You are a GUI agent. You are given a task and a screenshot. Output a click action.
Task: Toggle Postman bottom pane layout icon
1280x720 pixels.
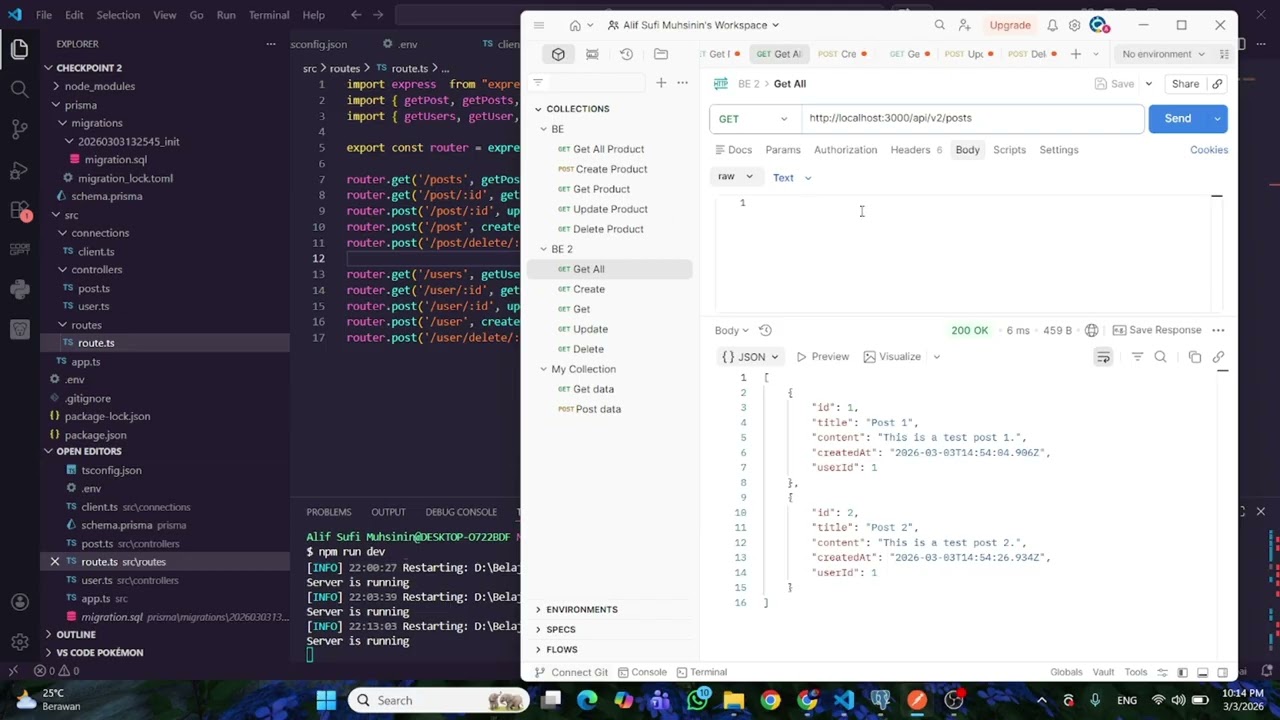pos(1203,672)
